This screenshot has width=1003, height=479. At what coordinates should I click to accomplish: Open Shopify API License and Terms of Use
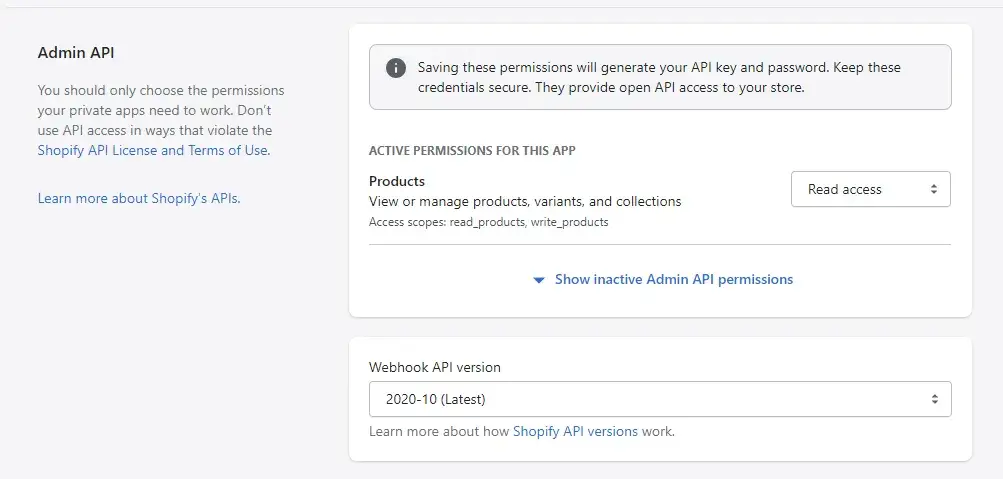click(153, 150)
